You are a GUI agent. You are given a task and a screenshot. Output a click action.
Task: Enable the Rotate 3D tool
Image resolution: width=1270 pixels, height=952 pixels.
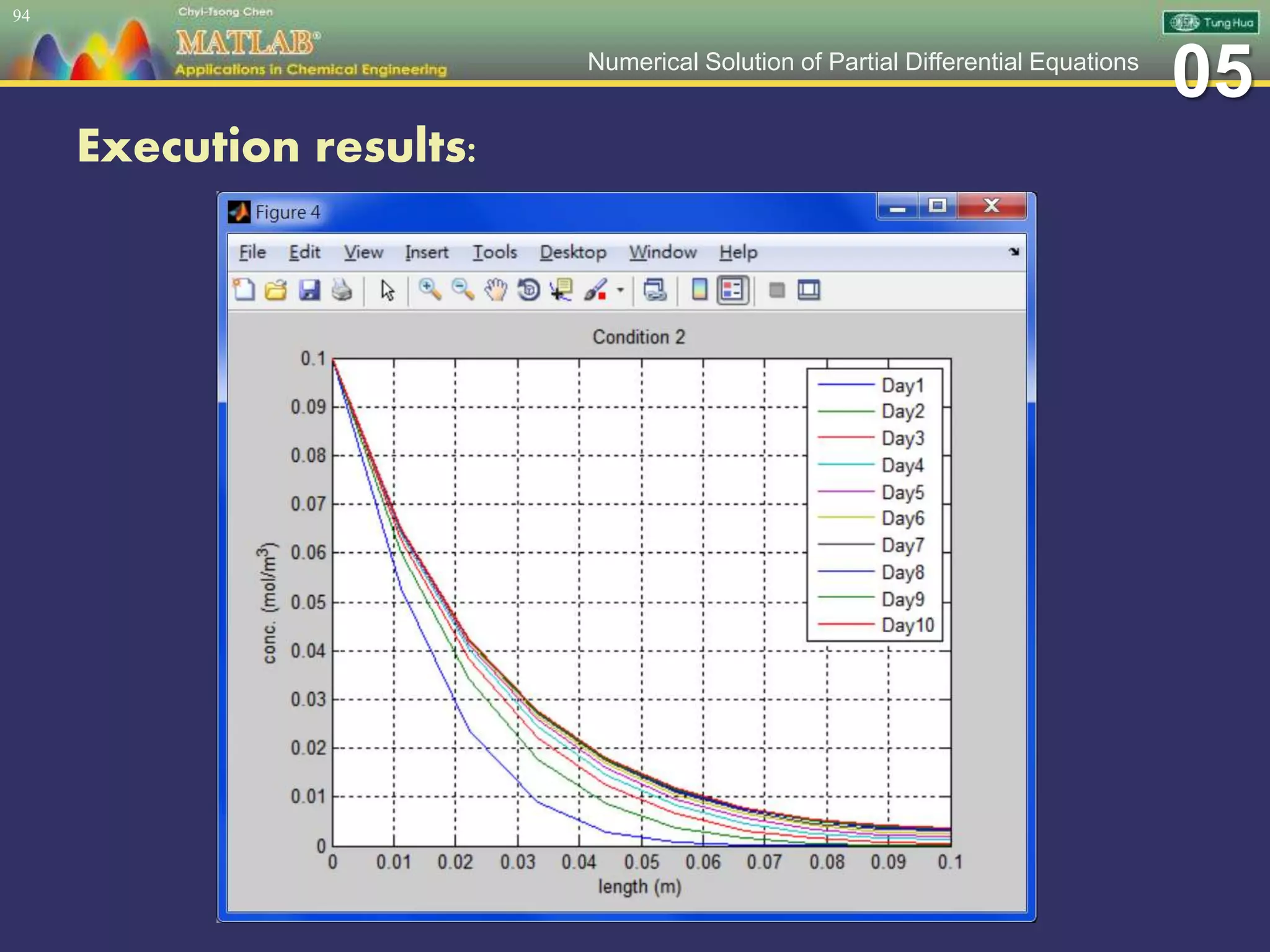coord(528,289)
